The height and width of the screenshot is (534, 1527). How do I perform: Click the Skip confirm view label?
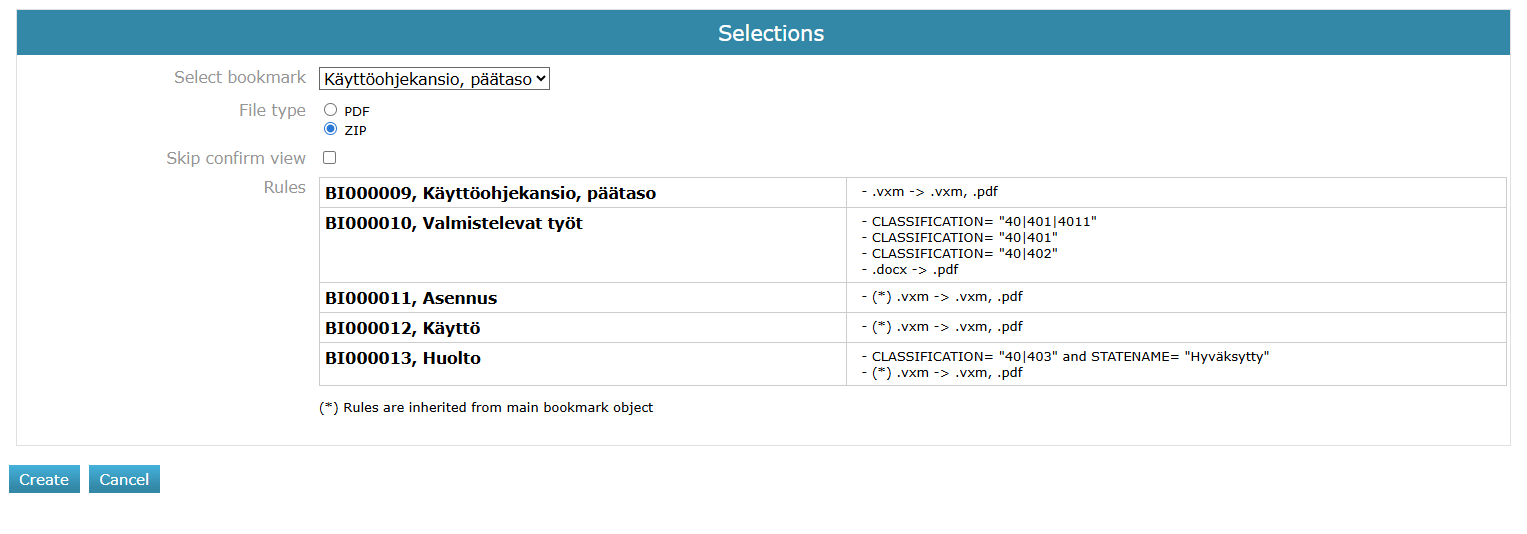click(236, 158)
